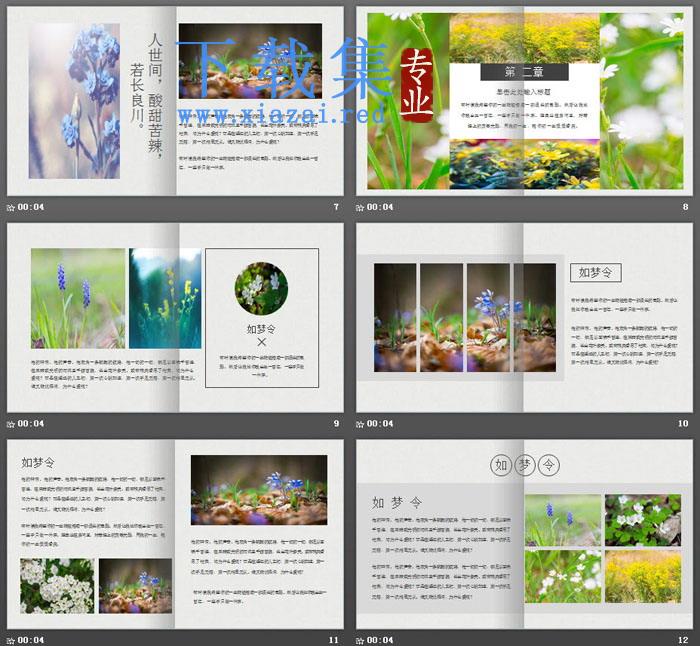The width and height of the screenshot is (700, 646).
Task: Click slide number 7 label
Action: coord(336,207)
